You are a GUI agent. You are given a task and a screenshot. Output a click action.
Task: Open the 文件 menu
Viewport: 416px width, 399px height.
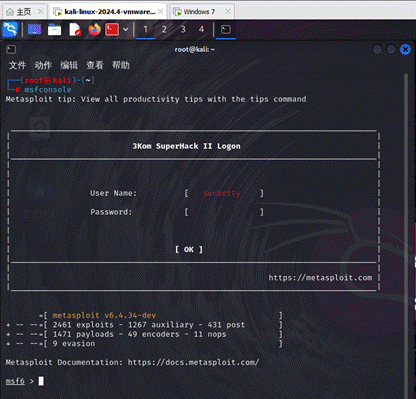pyautogui.click(x=17, y=65)
